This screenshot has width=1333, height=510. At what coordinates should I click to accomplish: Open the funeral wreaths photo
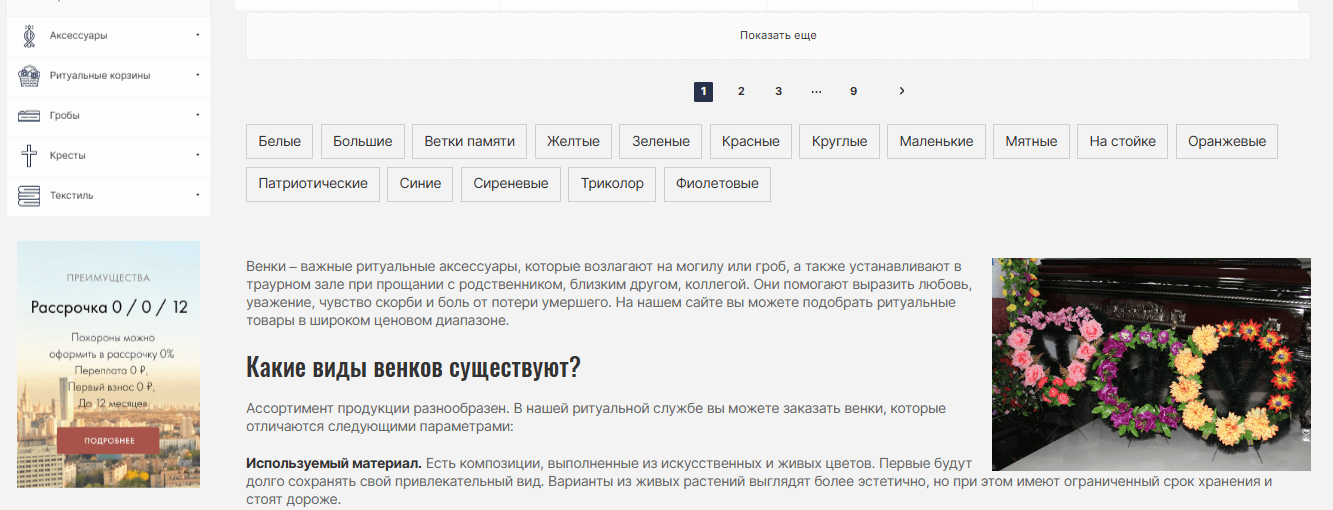tap(1150, 364)
